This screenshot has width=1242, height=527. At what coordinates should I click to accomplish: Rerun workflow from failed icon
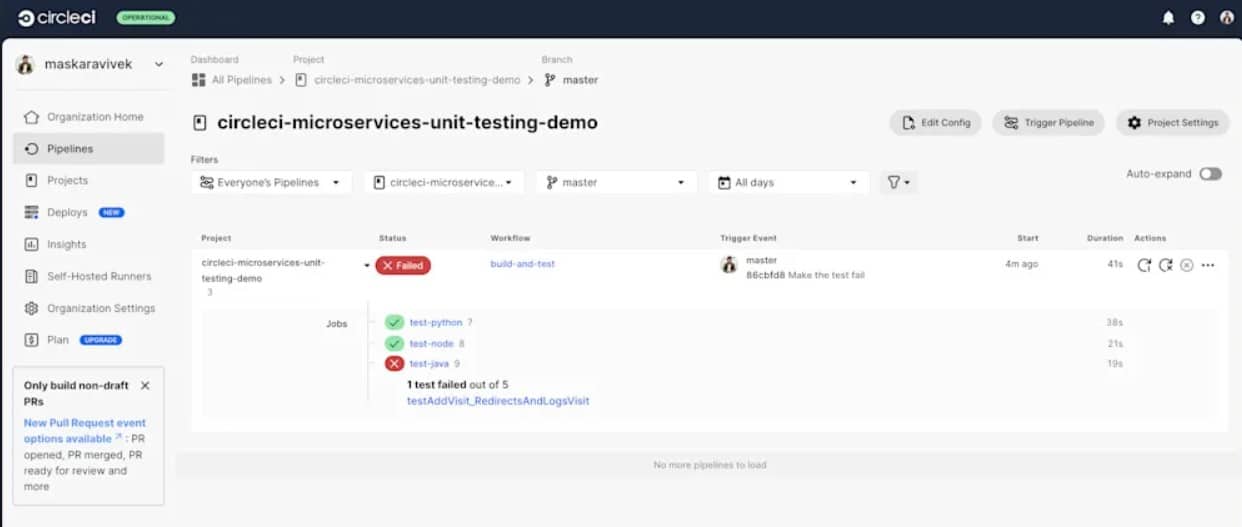(1165, 265)
